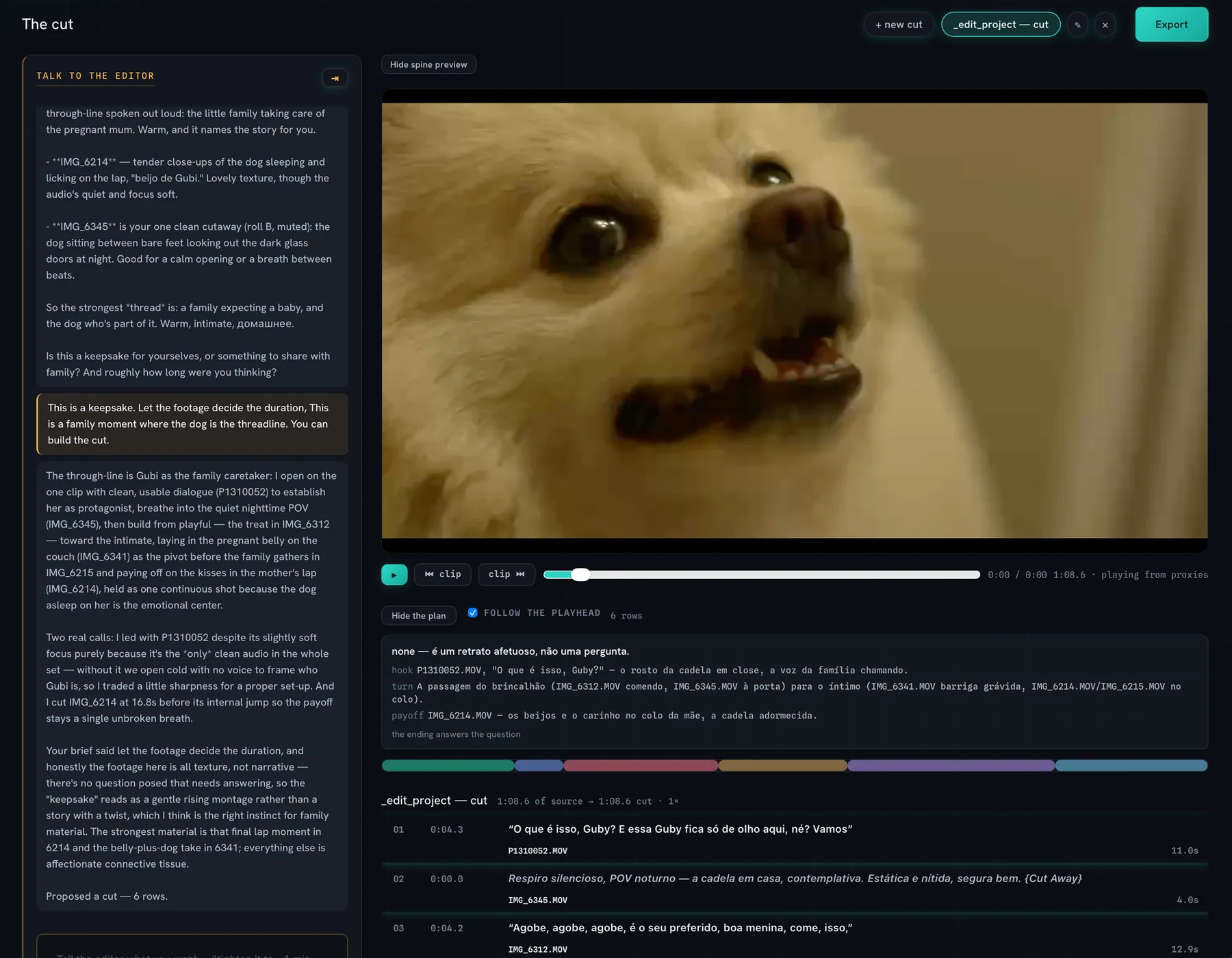Viewport: 1232px width, 958px height.
Task: Click "the ending answers the question" note
Action: [456, 734]
